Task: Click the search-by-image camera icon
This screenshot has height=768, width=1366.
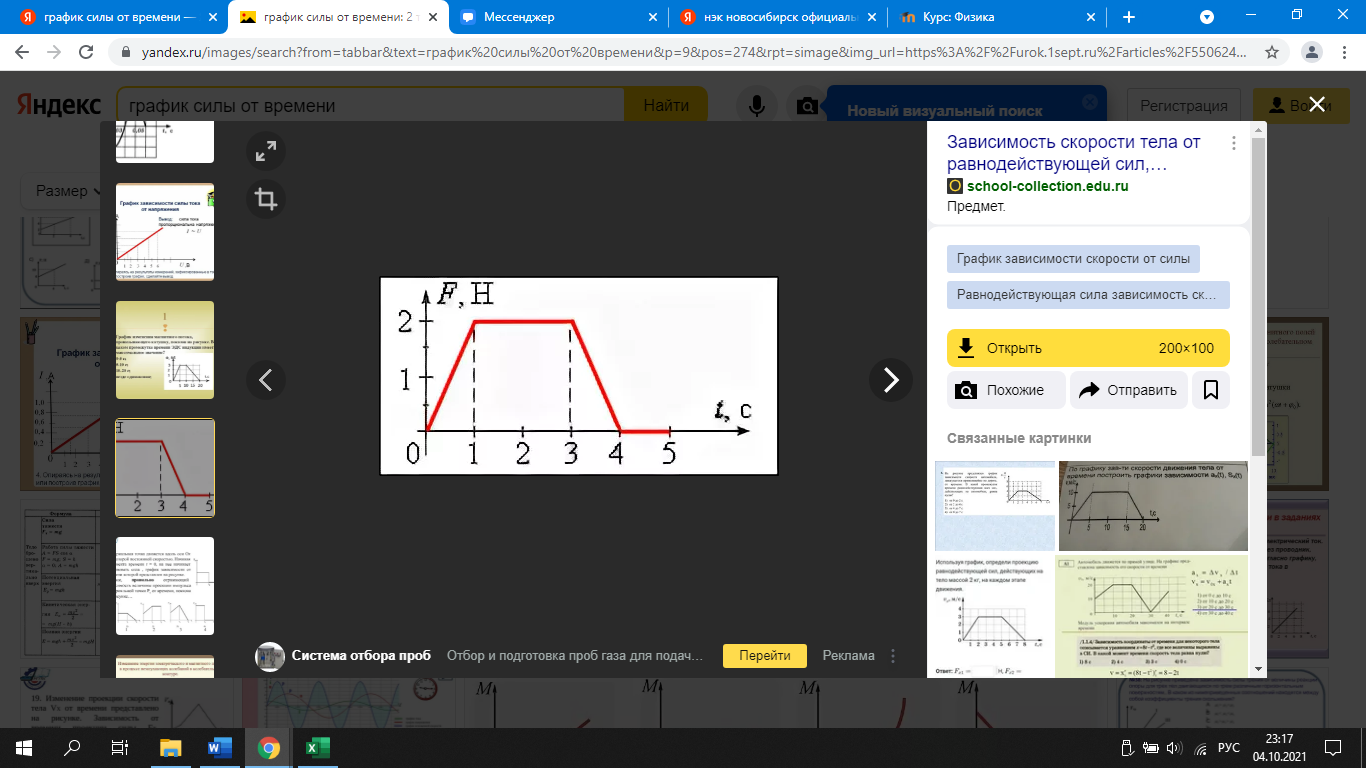Action: (805, 106)
